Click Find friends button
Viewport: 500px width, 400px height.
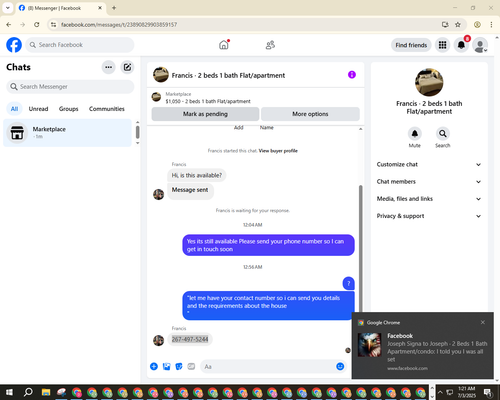411,45
